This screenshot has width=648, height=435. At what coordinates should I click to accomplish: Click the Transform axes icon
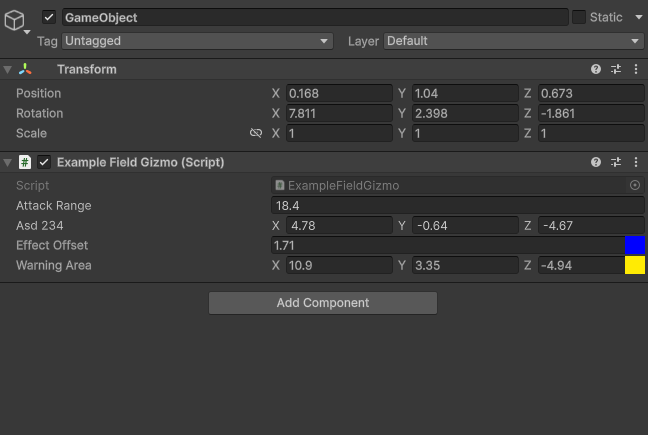pos(25,69)
